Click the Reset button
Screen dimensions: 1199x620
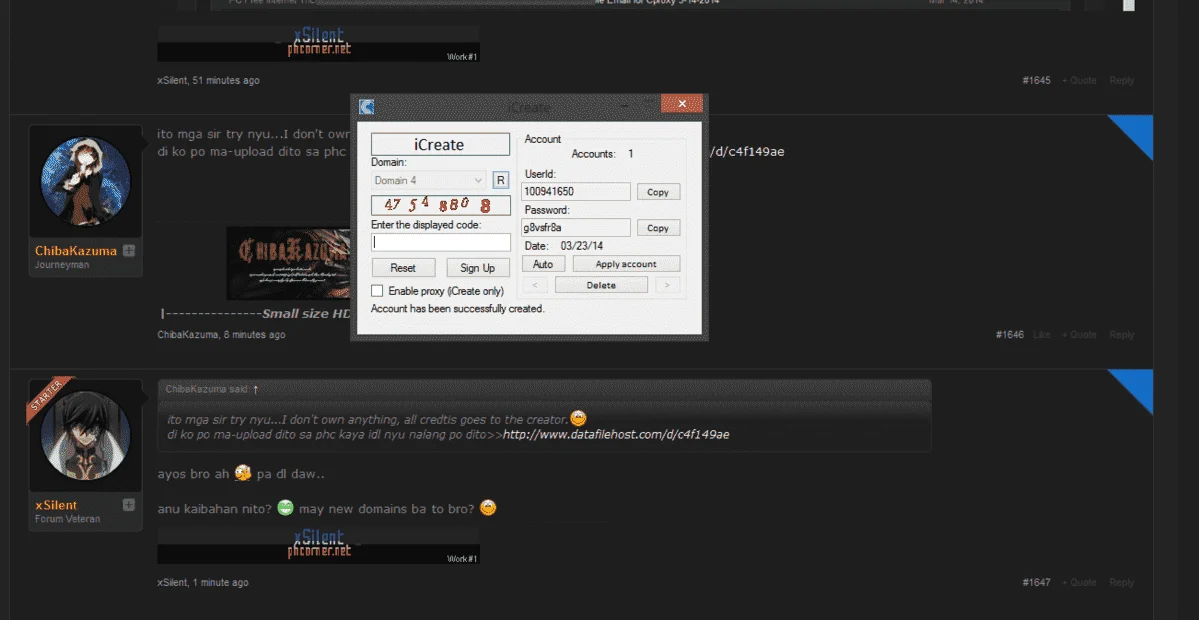[x=403, y=268]
